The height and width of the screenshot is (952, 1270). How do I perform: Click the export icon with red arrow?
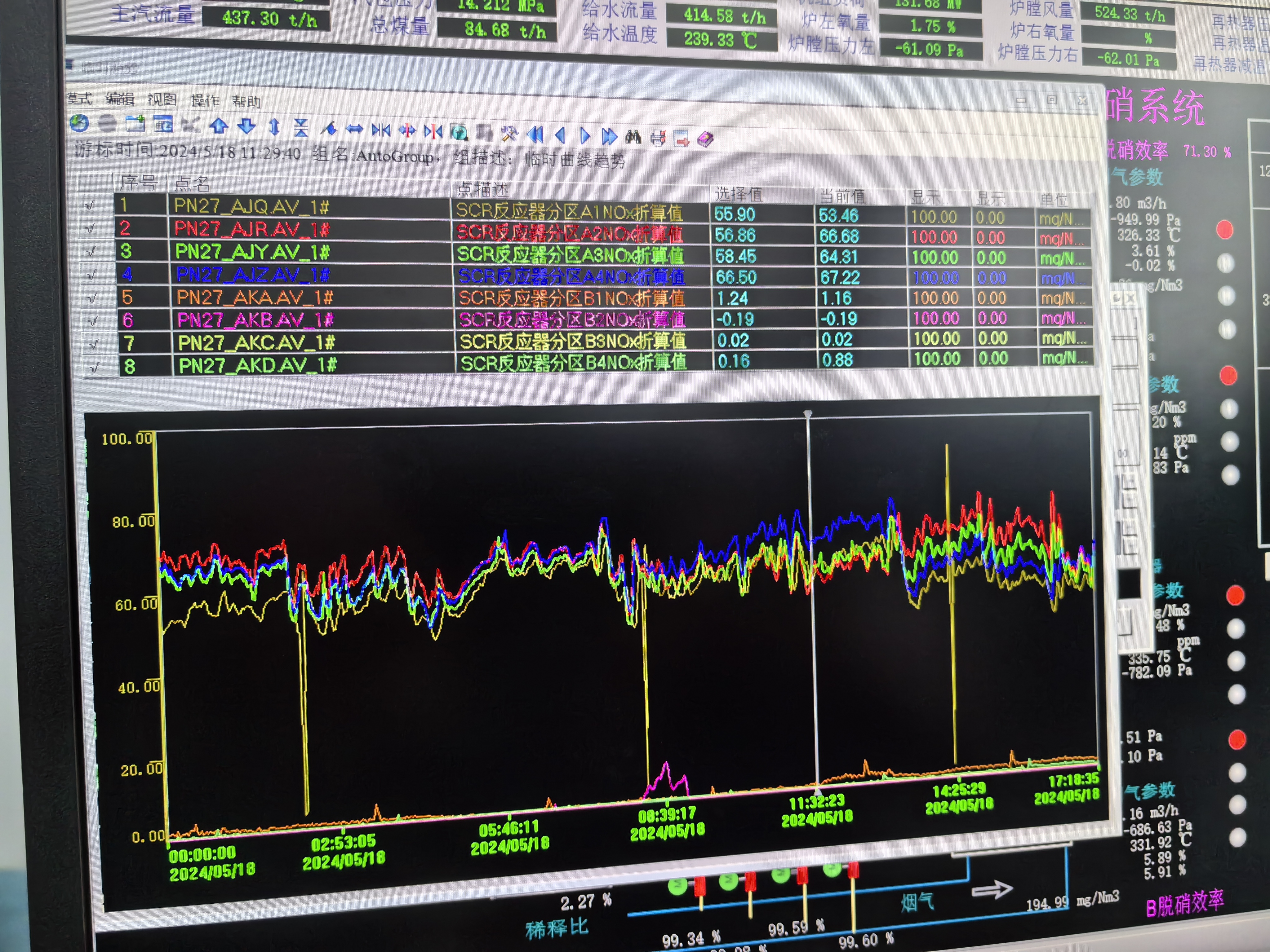682,138
